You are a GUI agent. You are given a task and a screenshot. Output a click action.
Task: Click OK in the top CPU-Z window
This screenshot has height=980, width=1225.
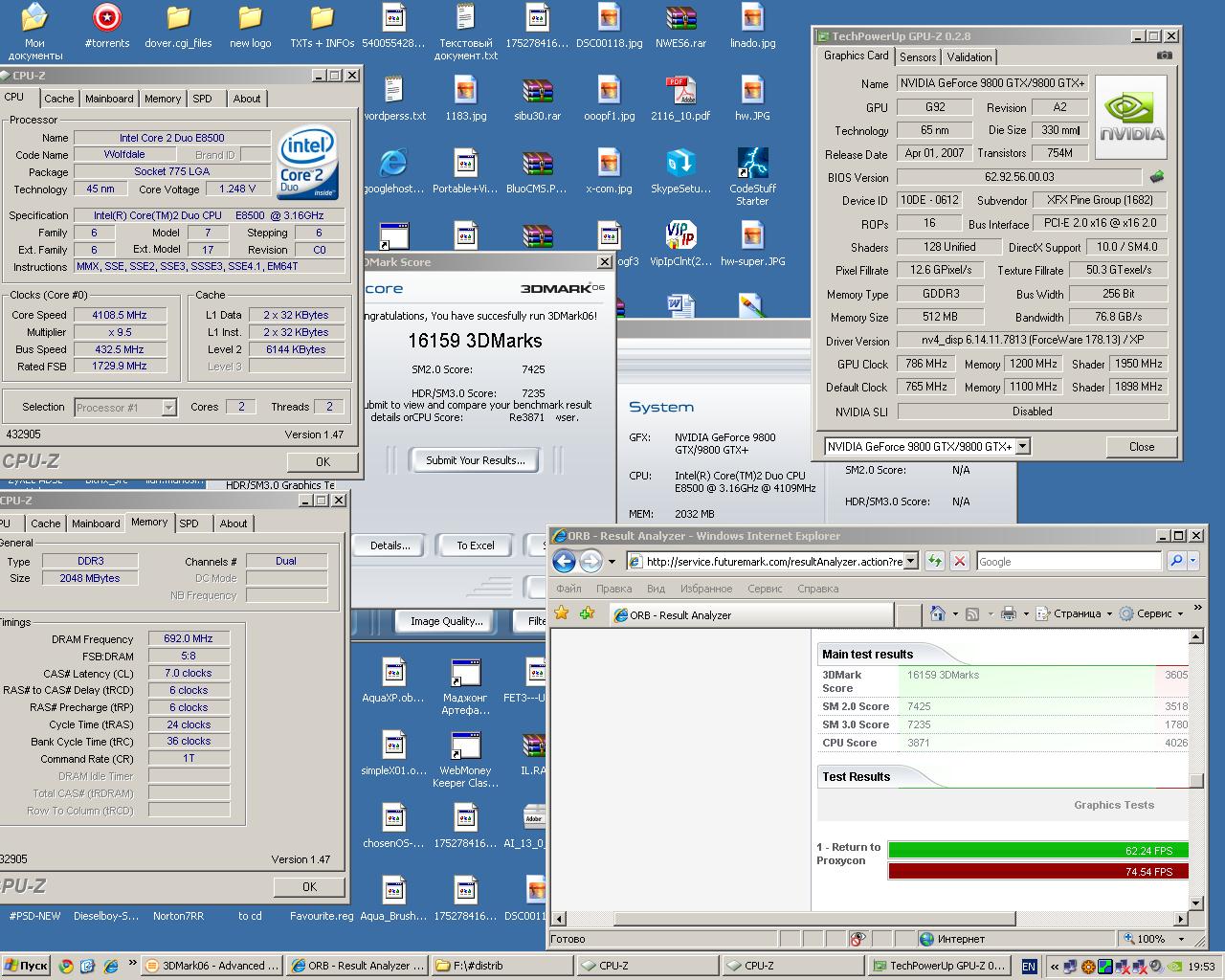point(323,461)
